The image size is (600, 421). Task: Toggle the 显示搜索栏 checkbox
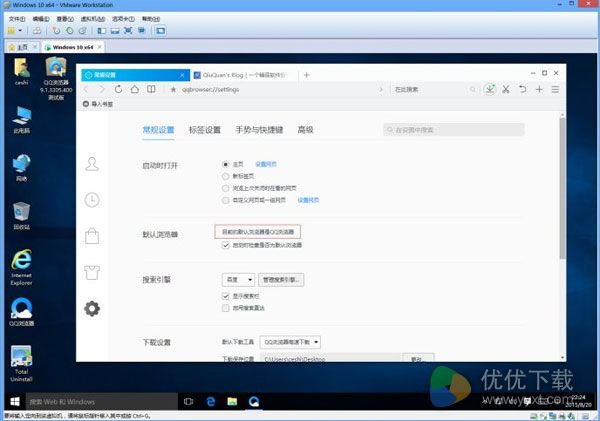pyautogui.click(x=225, y=296)
